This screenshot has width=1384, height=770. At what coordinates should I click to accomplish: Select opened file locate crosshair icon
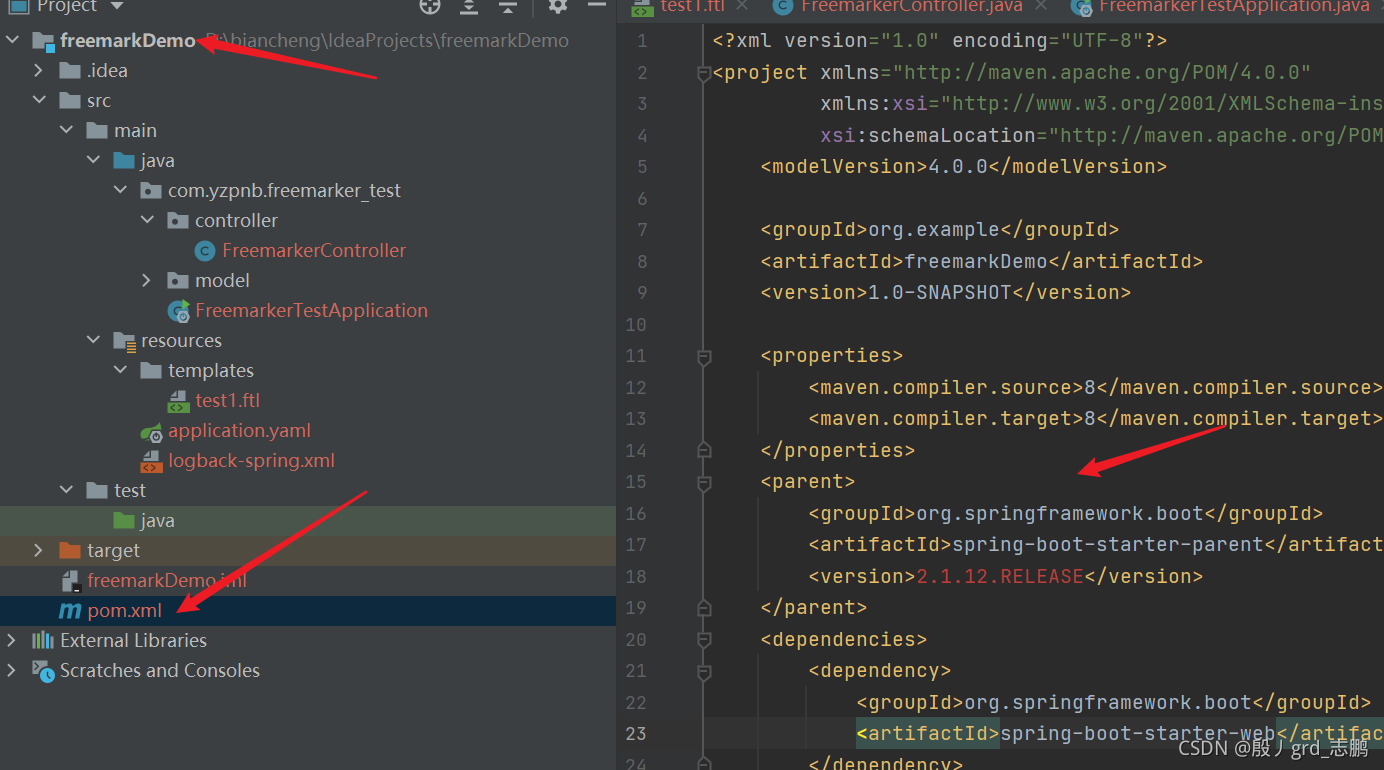pyautogui.click(x=430, y=6)
